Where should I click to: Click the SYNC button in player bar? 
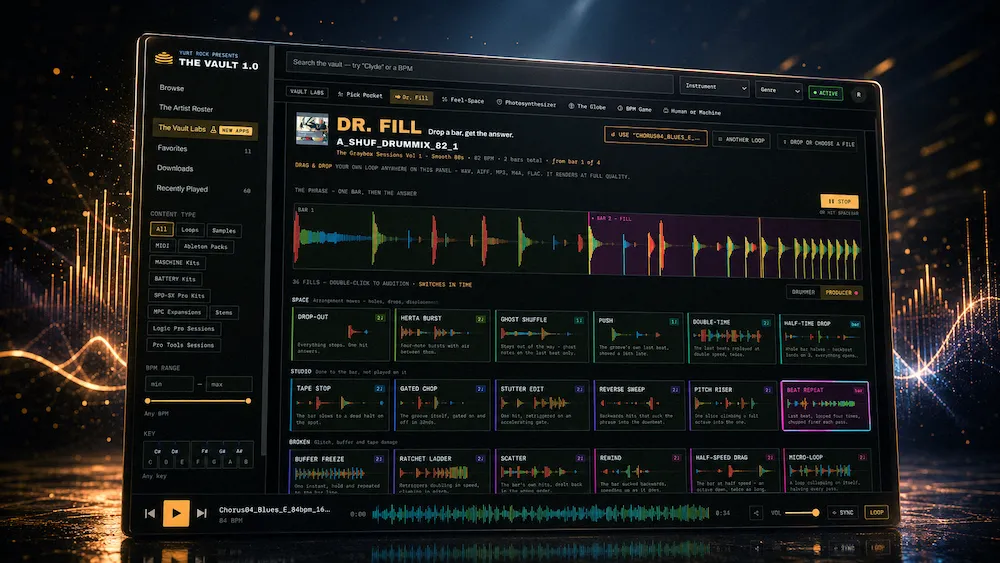[842, 513]
